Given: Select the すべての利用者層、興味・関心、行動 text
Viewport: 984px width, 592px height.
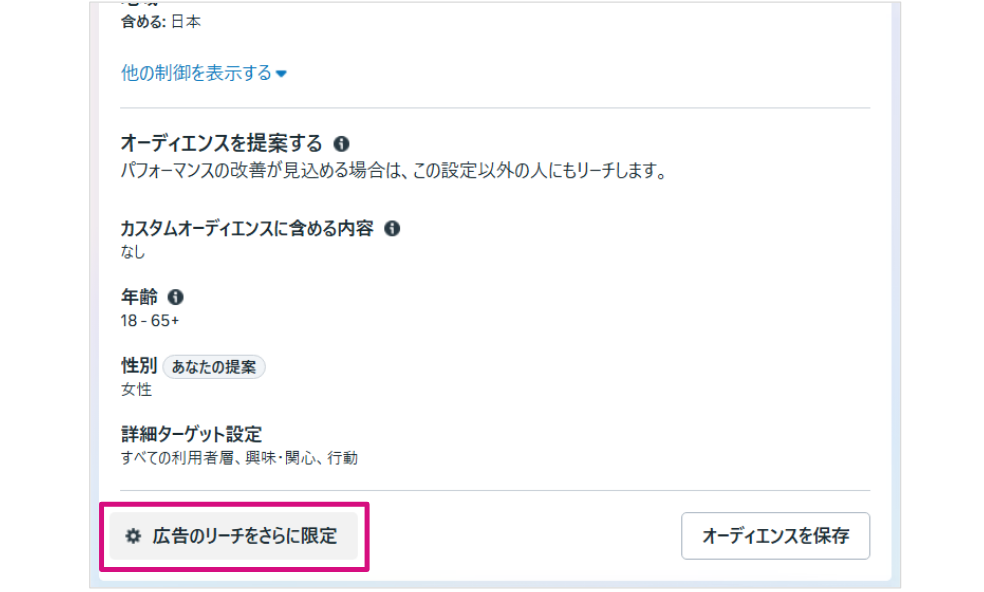Looking at the screenshot, I should tap(239, 458).
